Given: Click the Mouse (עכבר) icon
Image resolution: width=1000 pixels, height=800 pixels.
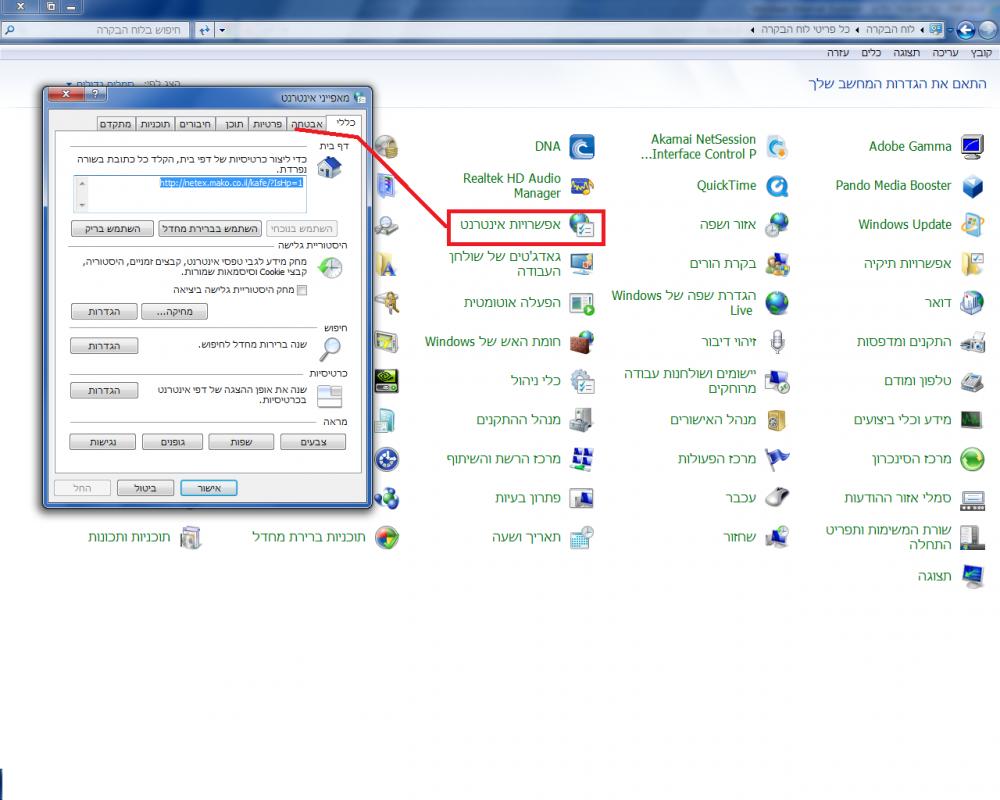Looking at the screenshot, I should tap(776, 497).
